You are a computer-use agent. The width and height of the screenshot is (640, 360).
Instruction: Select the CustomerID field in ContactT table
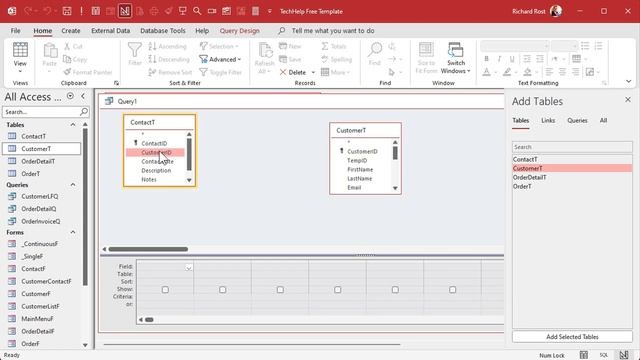(155, 152)
